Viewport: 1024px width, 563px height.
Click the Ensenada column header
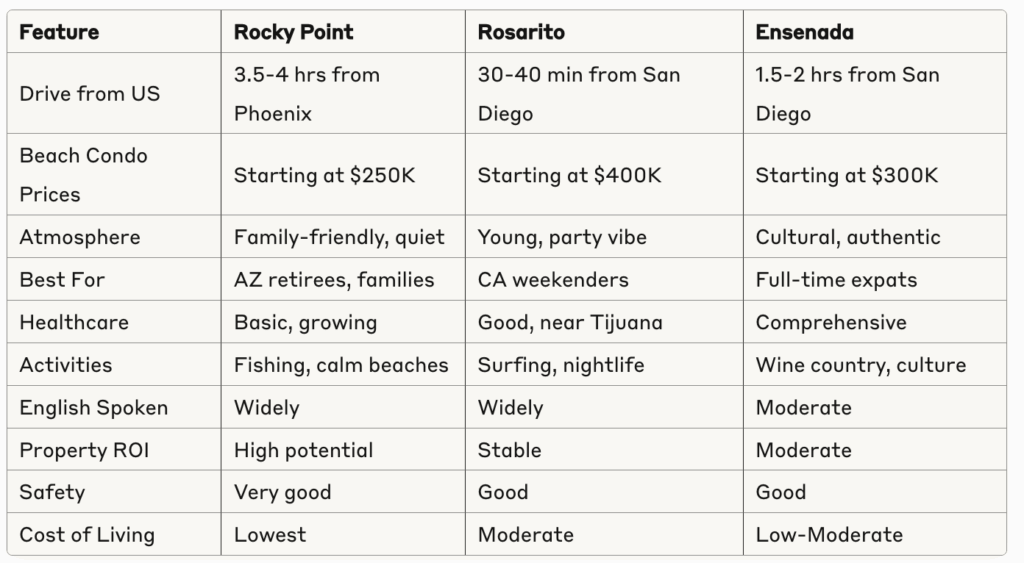(x=805, y=32)
